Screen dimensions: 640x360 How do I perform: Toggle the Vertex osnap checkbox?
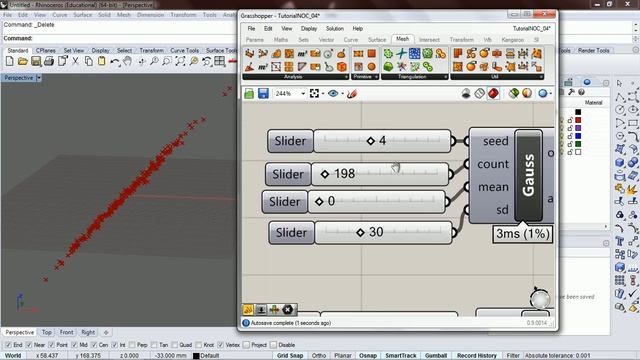[221, 345]
